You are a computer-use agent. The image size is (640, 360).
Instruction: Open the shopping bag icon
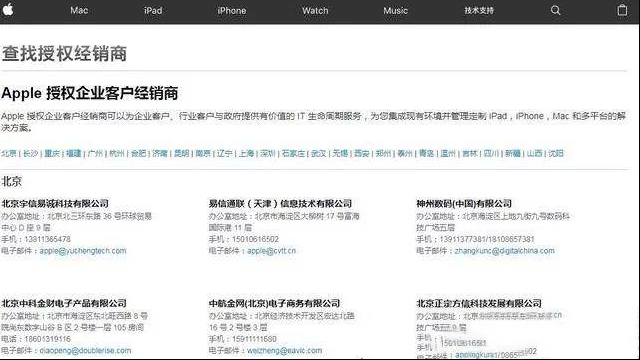(x=622, y=10)
